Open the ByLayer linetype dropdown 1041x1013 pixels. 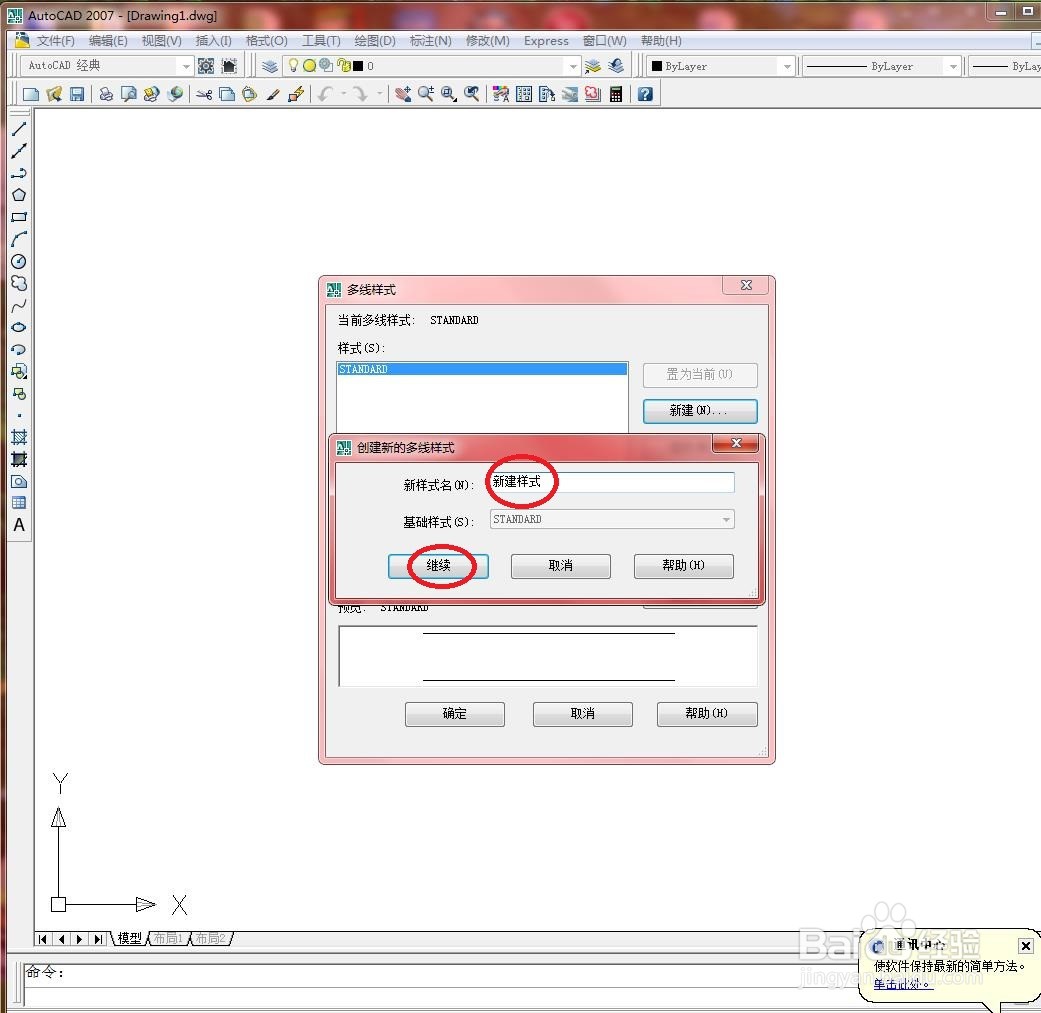point(953,66)
